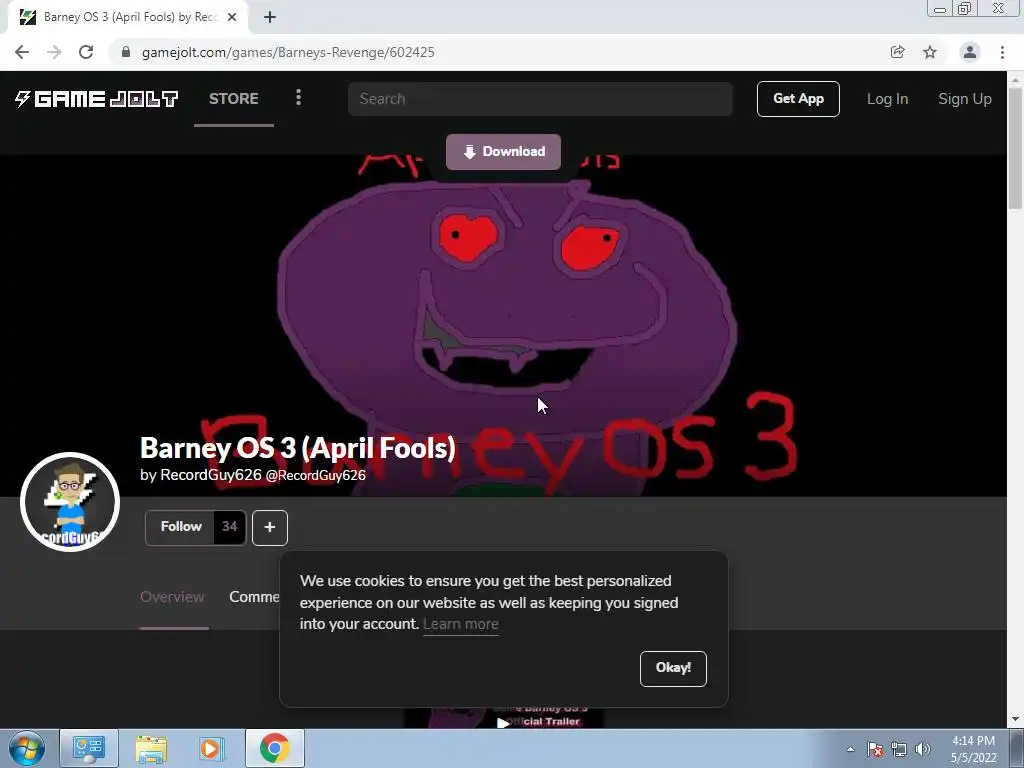The width and height of the screenshot is (1024, 768).
Task: Open the Chrome profile menu
Action: tap(970, 52)
